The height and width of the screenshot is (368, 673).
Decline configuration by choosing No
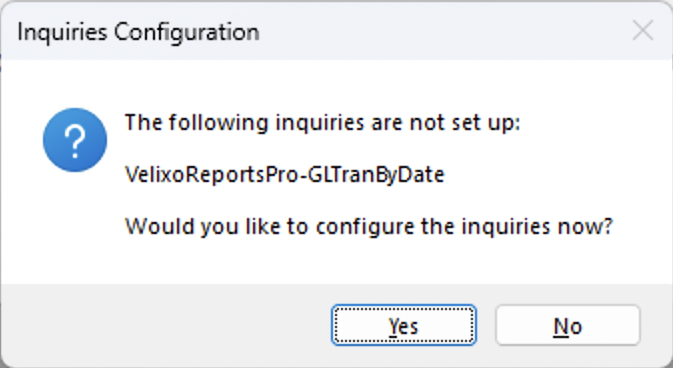(567, 325)
